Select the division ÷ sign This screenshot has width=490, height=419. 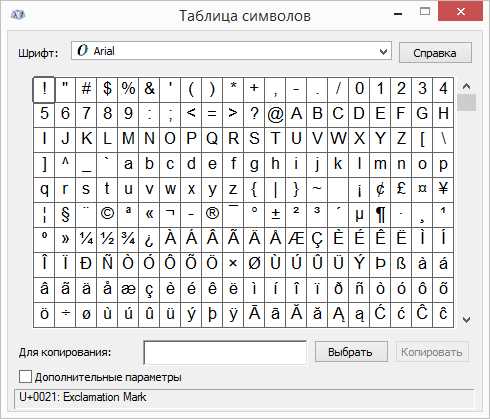pyautogui.click(x=65, y=315)
